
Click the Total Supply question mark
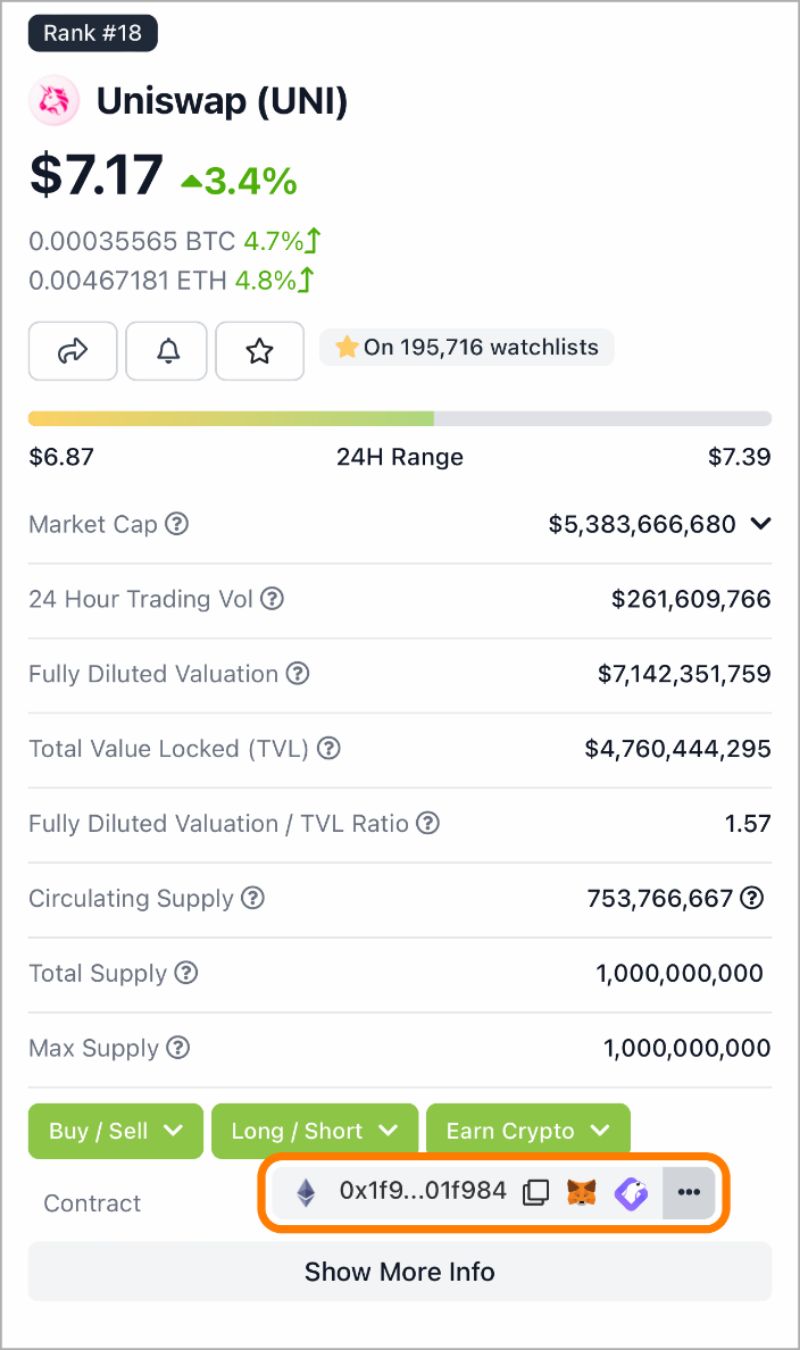pyautogui.click(x=188, y=974)
